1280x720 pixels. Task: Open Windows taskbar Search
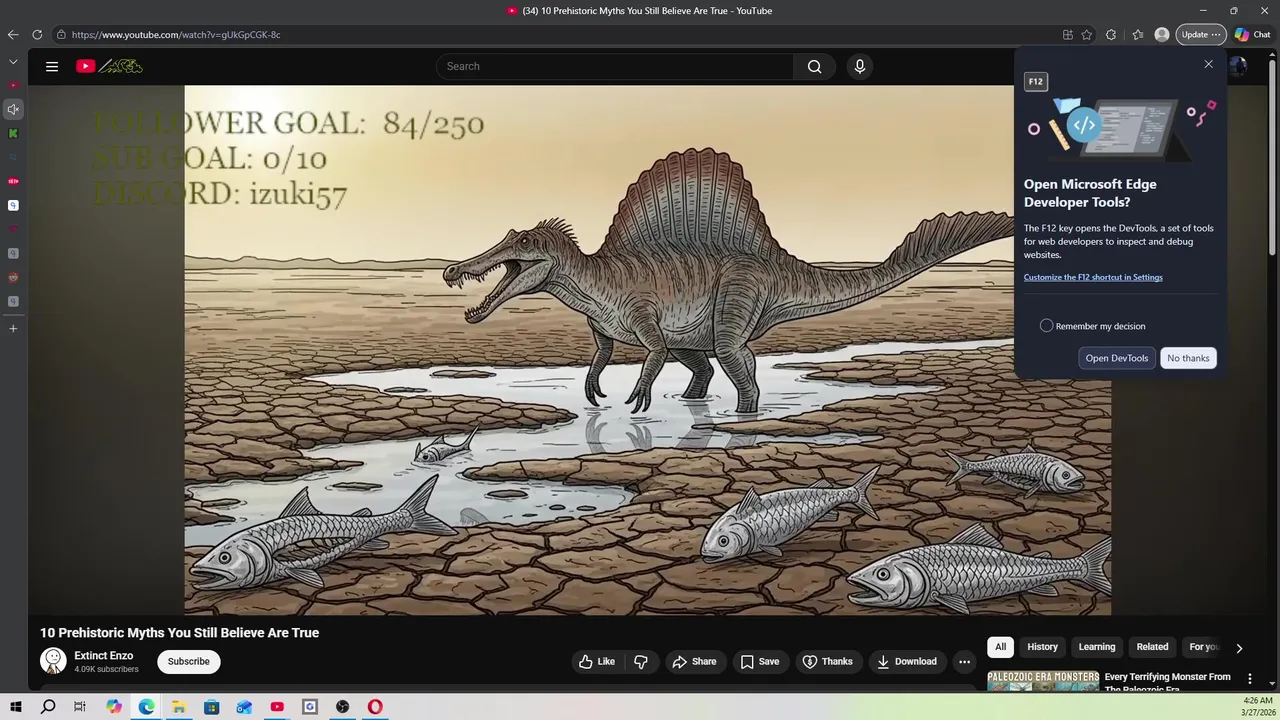pyautogui.click(x=48, y=707)
